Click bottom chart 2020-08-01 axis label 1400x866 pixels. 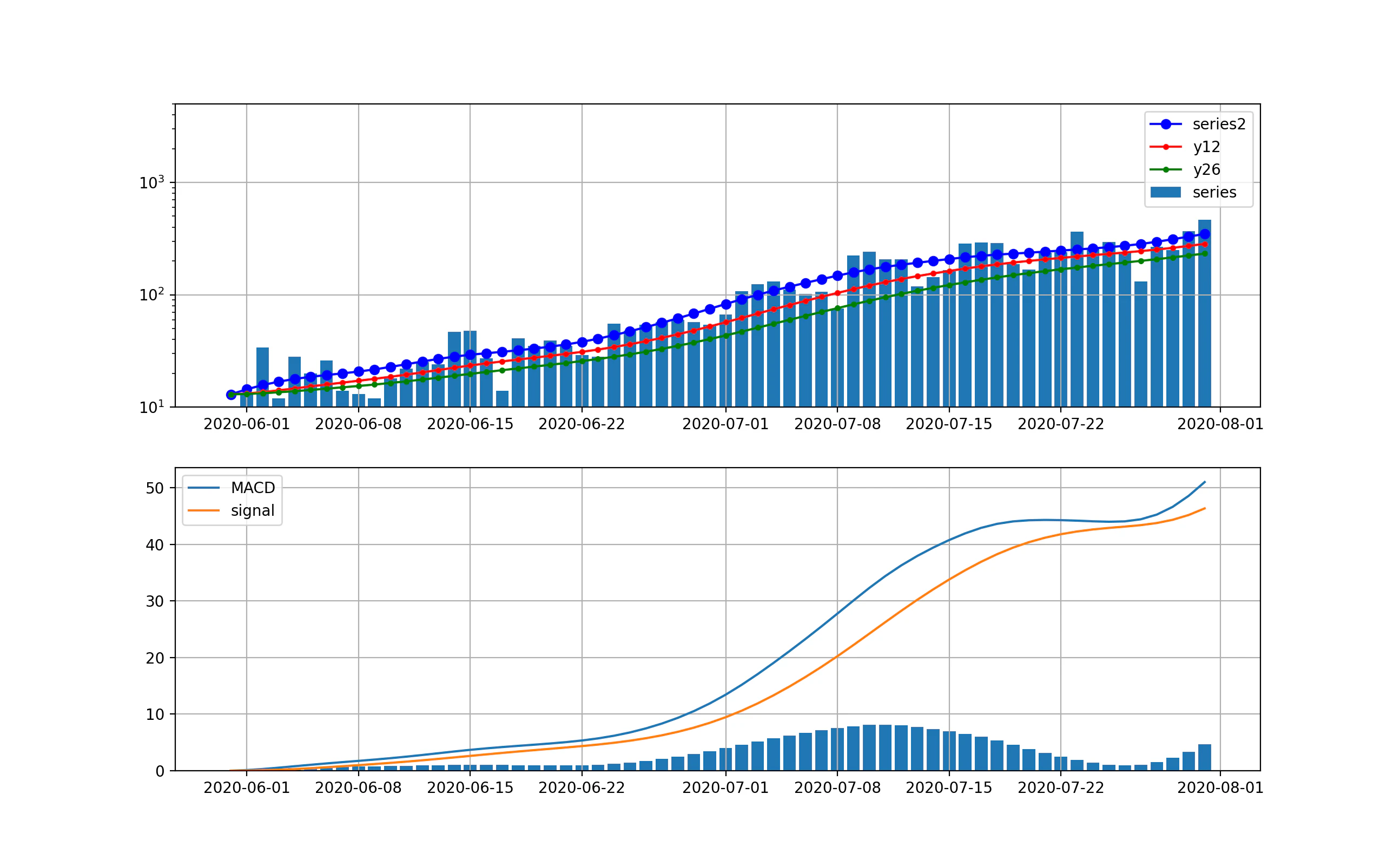[1220, 788]
